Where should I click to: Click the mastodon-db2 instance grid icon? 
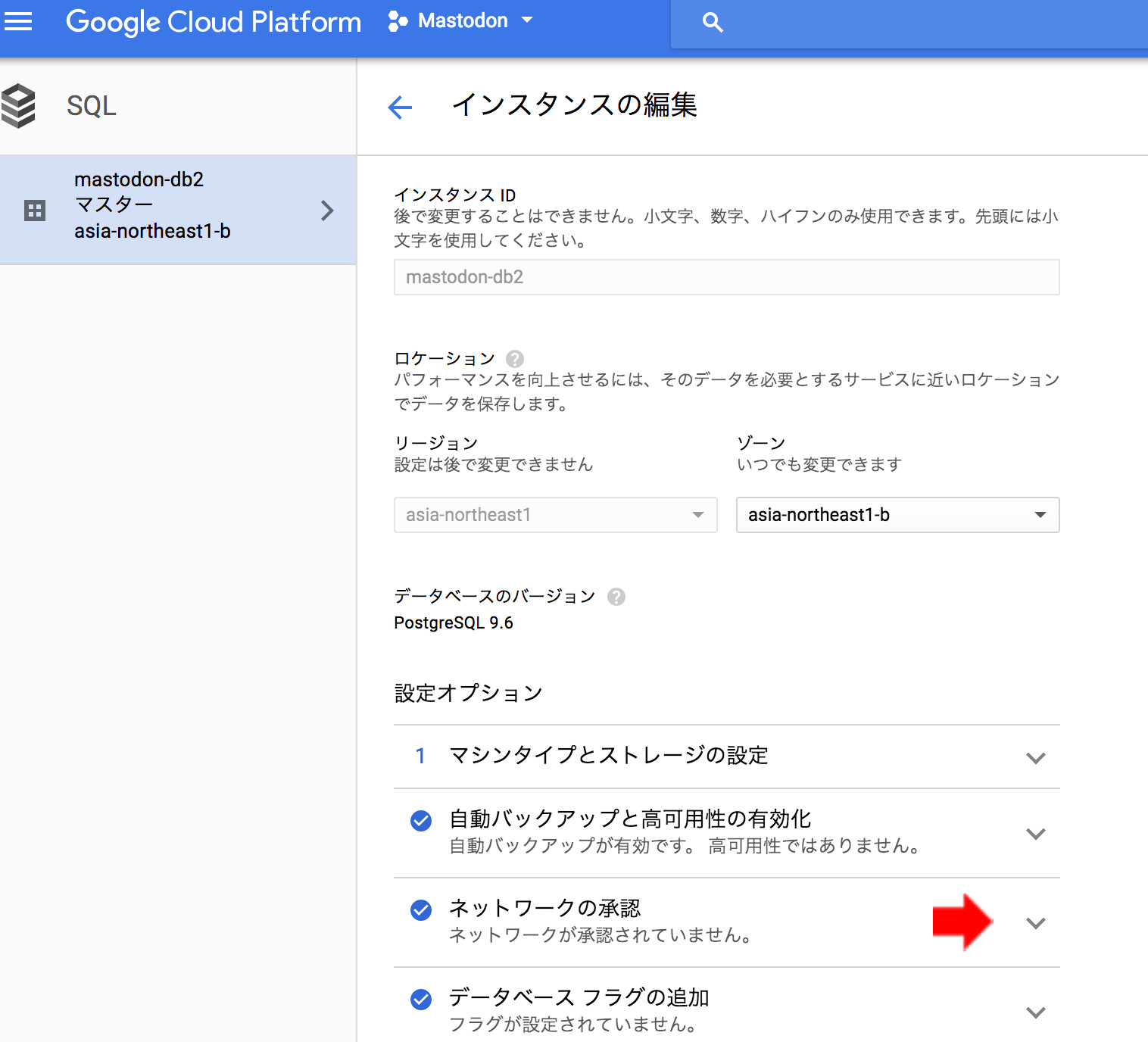(35, 211)
